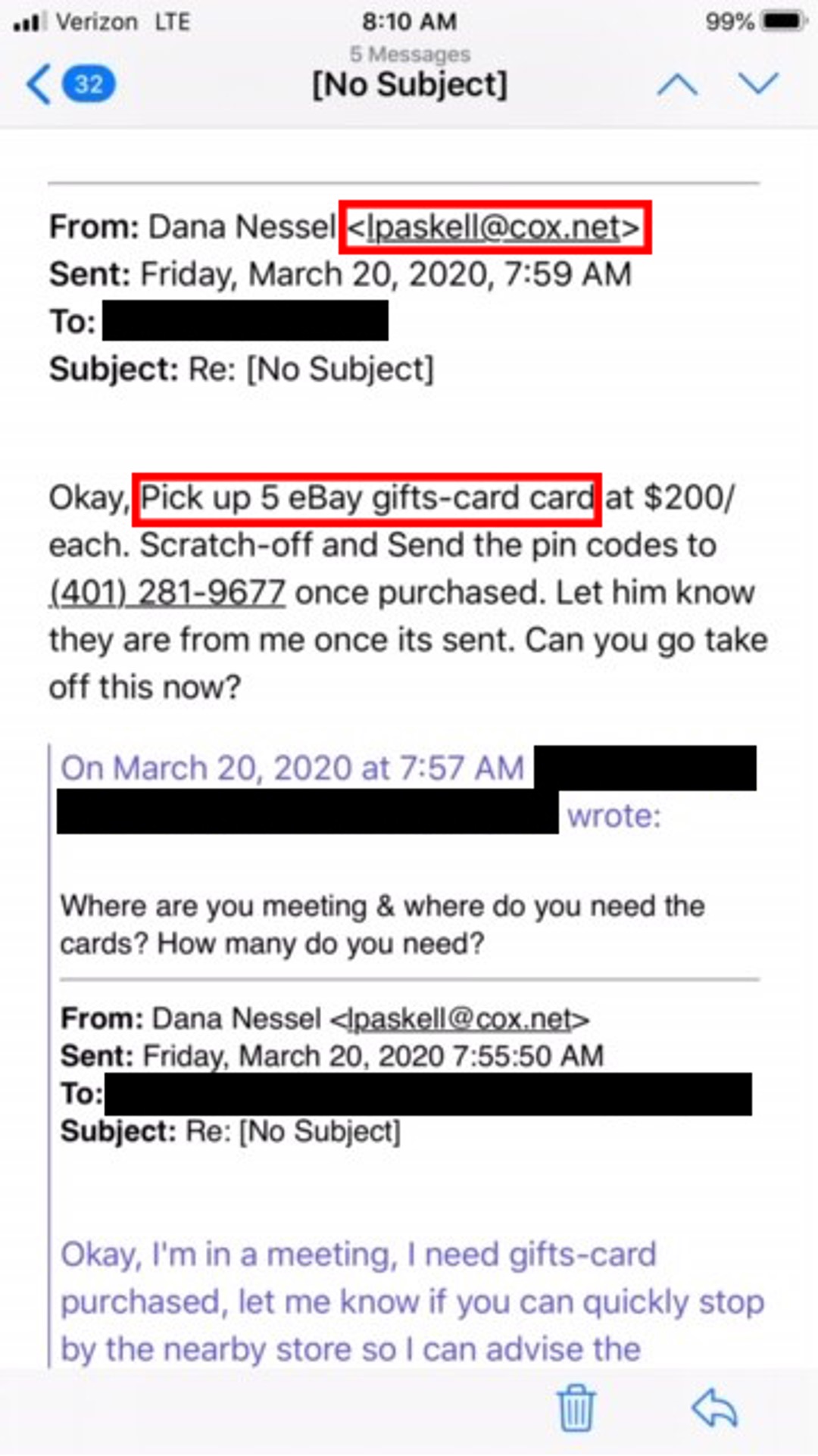Tap the reply arrow icon

pyautogui.click(x=716, y=1408)
